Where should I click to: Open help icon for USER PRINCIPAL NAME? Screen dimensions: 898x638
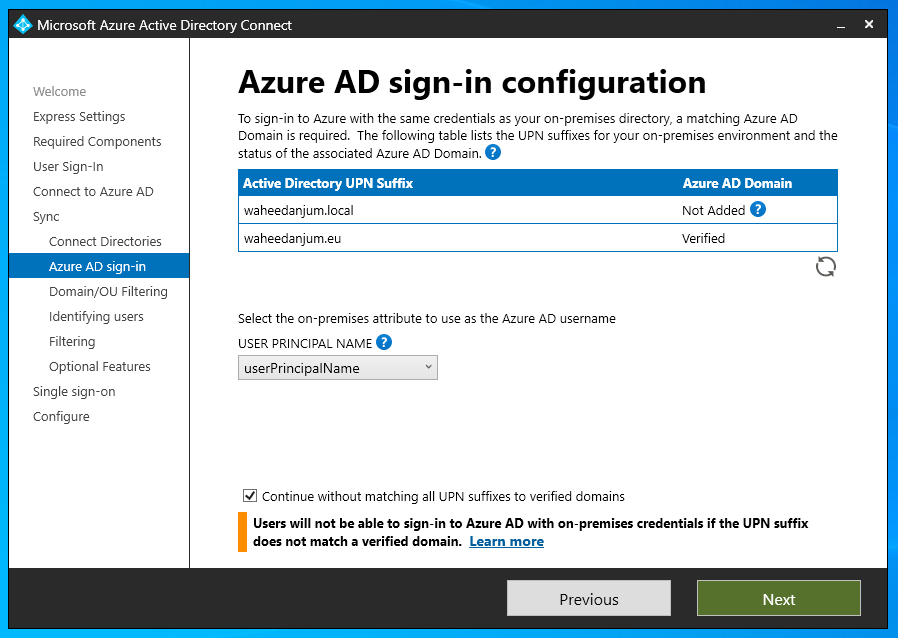coord(384,342)
